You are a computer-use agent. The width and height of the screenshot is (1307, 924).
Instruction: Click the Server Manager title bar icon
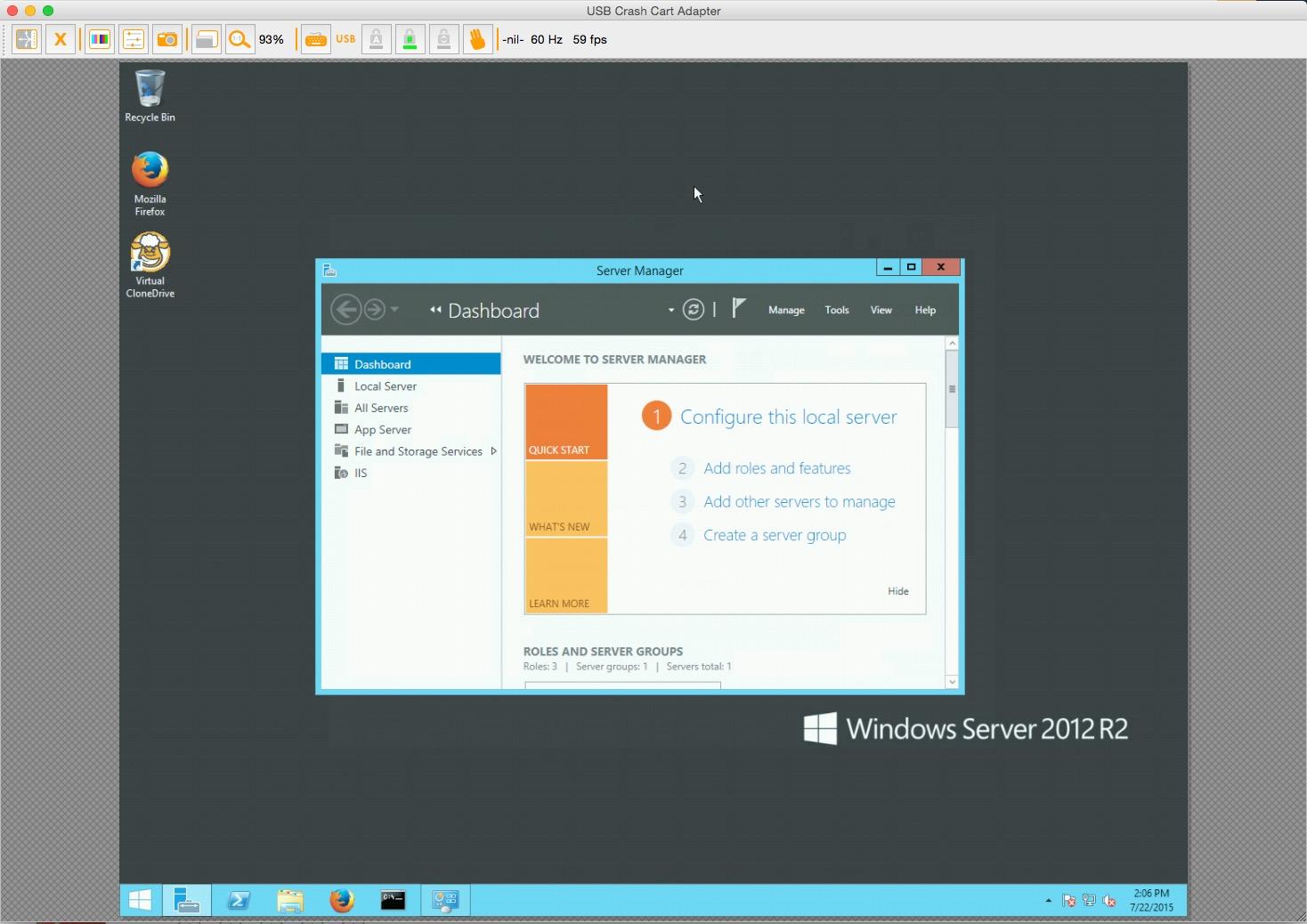tap(329, 271)
